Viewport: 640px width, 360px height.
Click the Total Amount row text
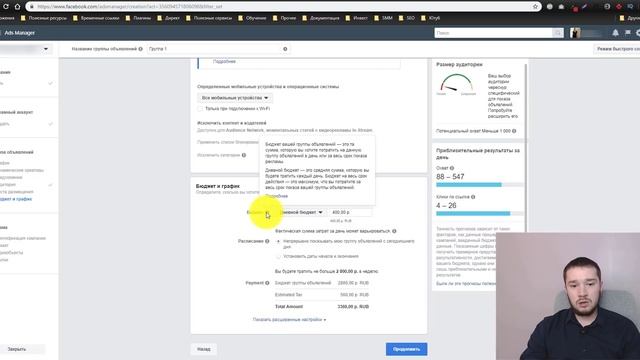click(x=289, y=307)
